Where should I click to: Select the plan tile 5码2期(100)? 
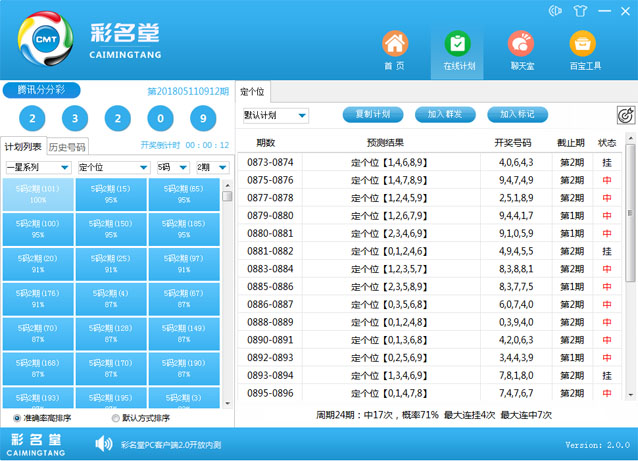[38, 229]
